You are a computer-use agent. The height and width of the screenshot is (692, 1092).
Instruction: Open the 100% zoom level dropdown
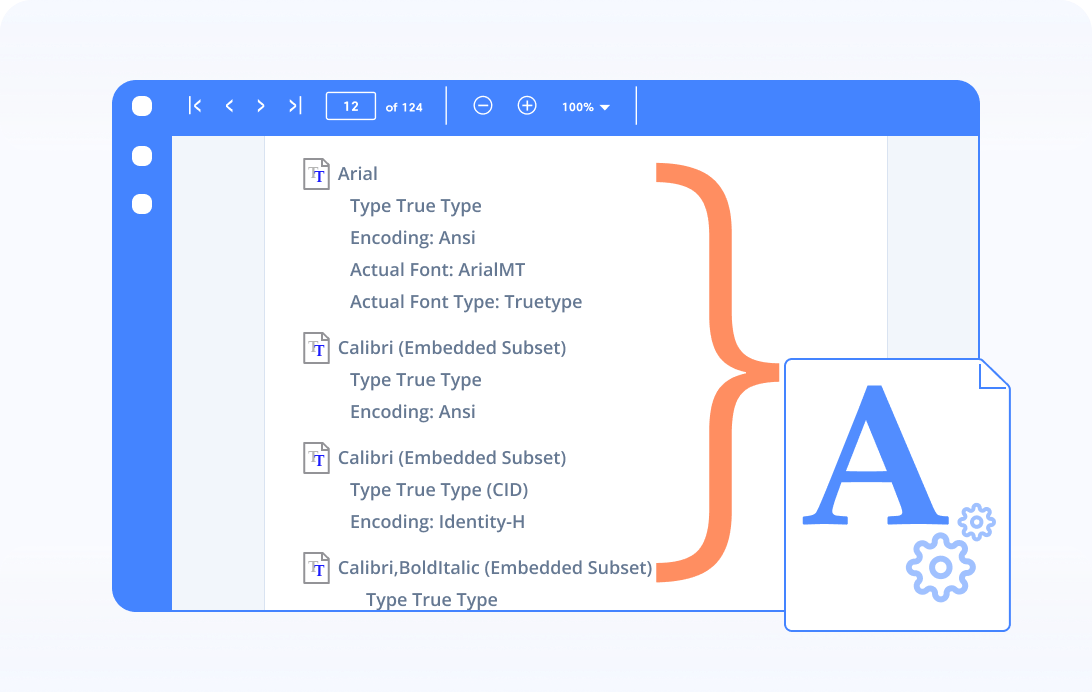[585, 105]
